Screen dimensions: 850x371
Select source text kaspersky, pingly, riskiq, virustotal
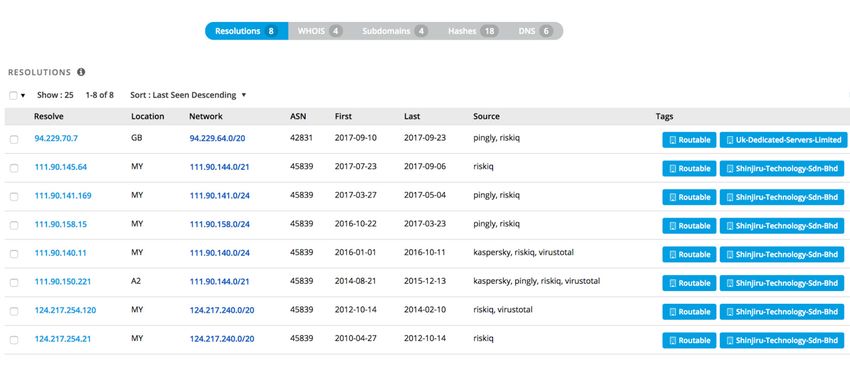[x=537, y=281]
